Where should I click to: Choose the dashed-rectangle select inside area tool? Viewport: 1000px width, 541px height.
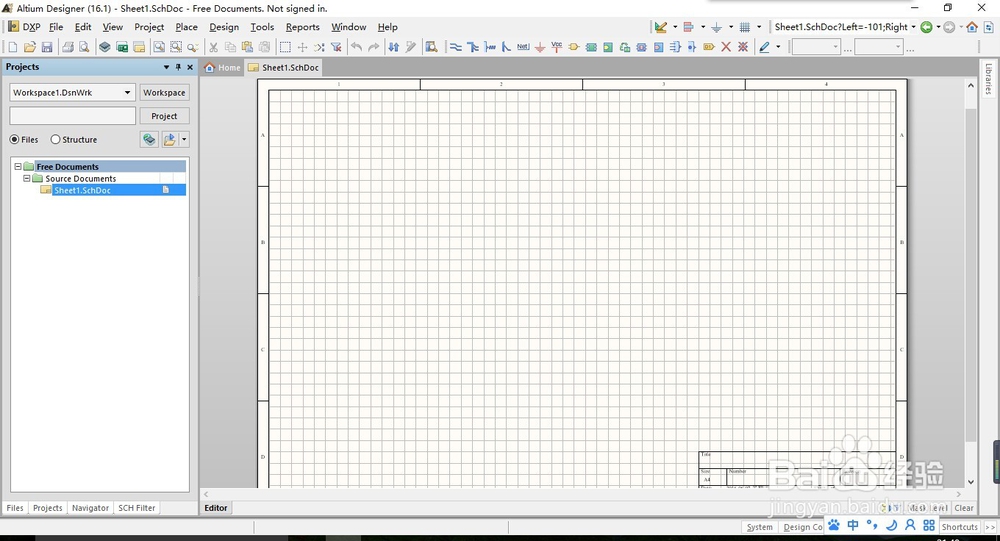(x=285, y=47)
